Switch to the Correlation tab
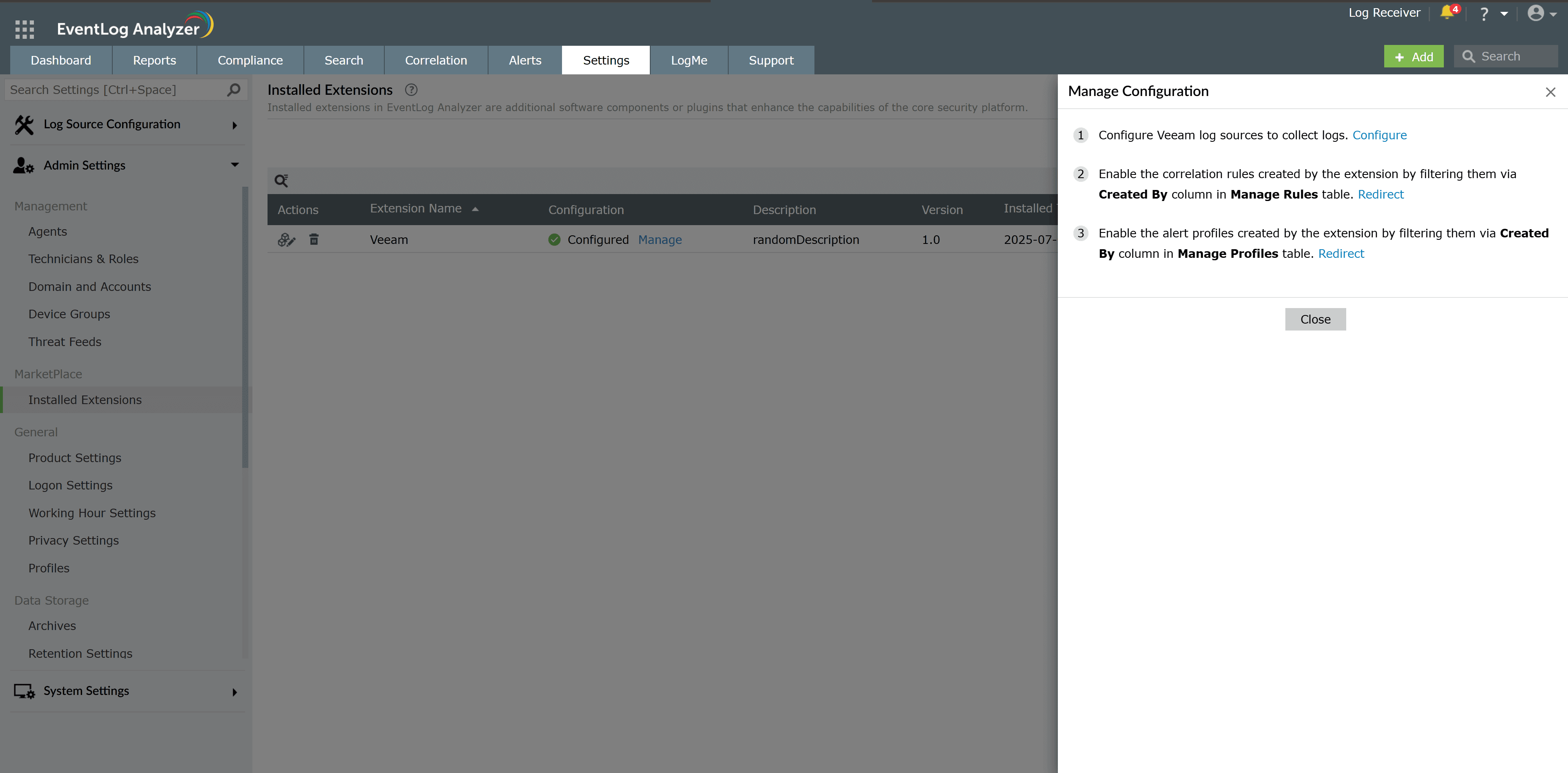 pyautogui.click(x=436, y=60)
